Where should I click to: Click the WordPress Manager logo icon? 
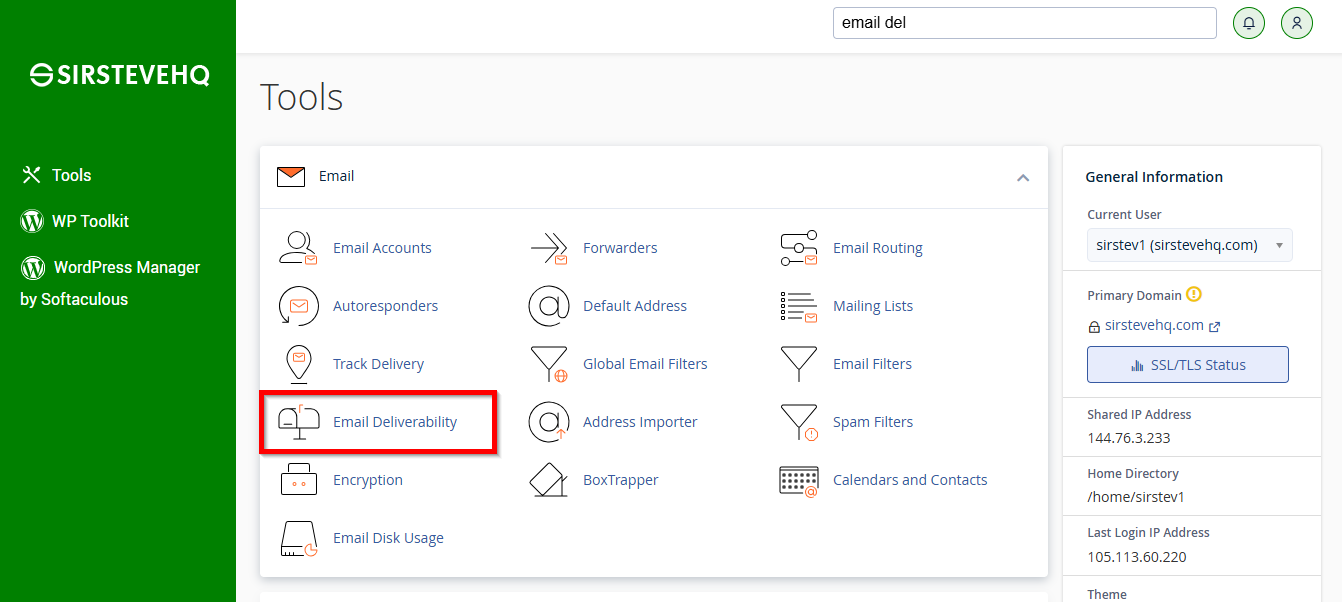point(32,267)
